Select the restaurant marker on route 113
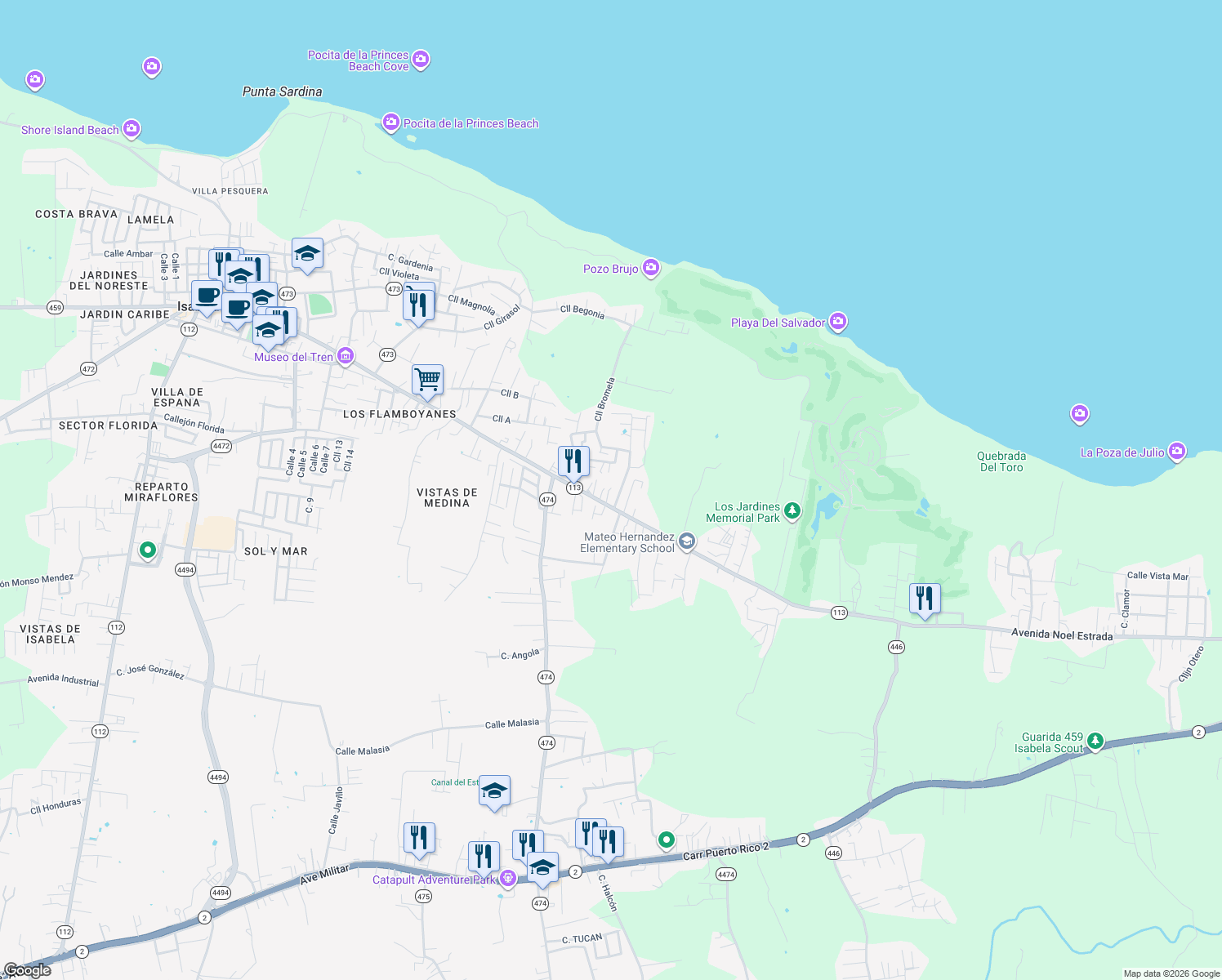The width and height of the screenshot is (1222, 980). coord(574,459)
